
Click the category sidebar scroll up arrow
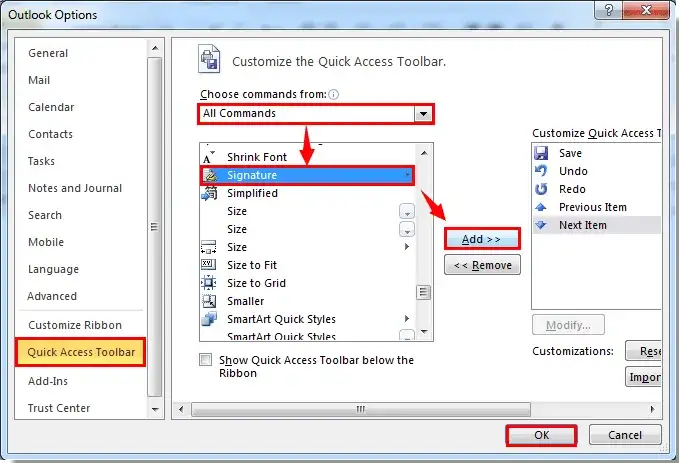[x=155, y=48]
